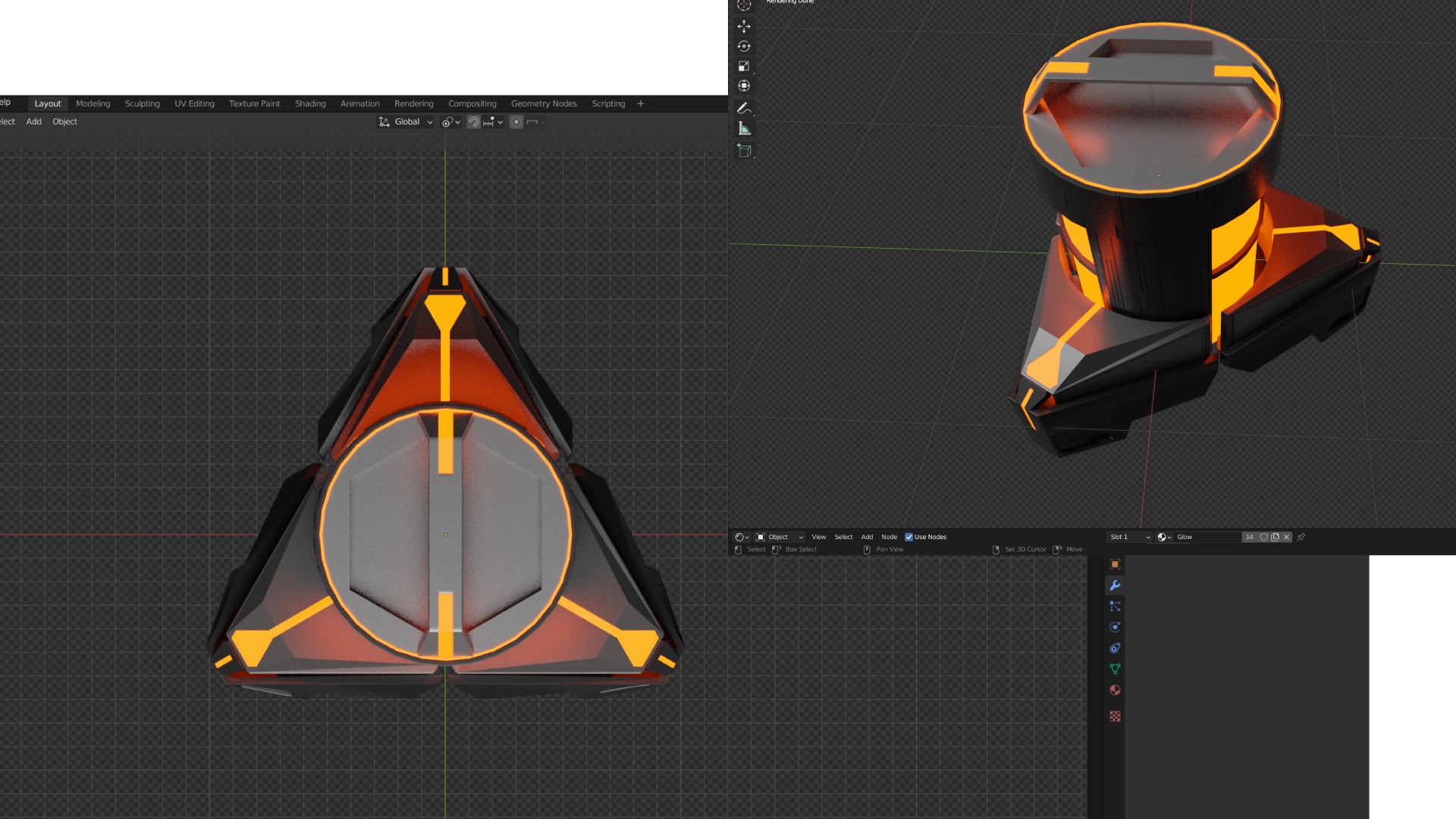
Task: Select the Move tool in viewport toolbar
Action: click(744, 27)
